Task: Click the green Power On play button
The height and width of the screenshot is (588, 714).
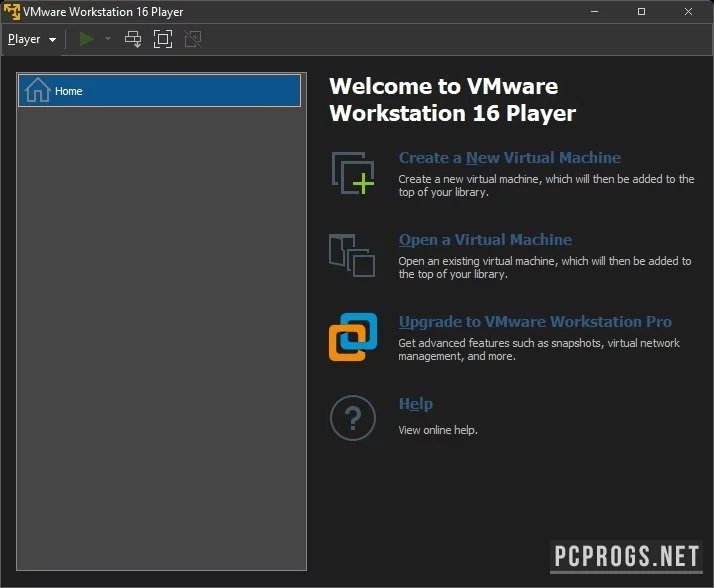Action: pyautogui.click(x=86, y=39)
